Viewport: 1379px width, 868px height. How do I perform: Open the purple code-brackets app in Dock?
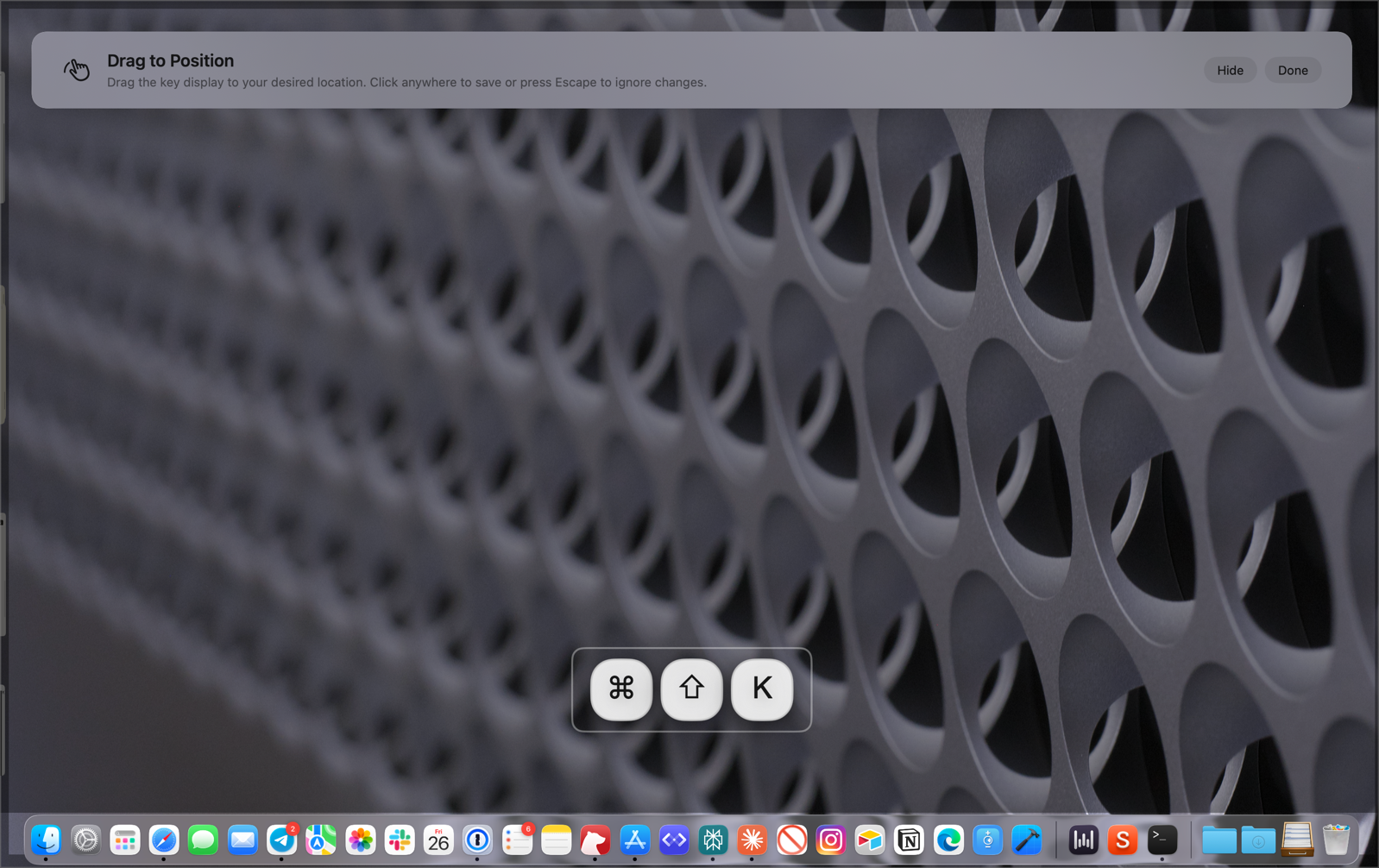click(674, 840)
